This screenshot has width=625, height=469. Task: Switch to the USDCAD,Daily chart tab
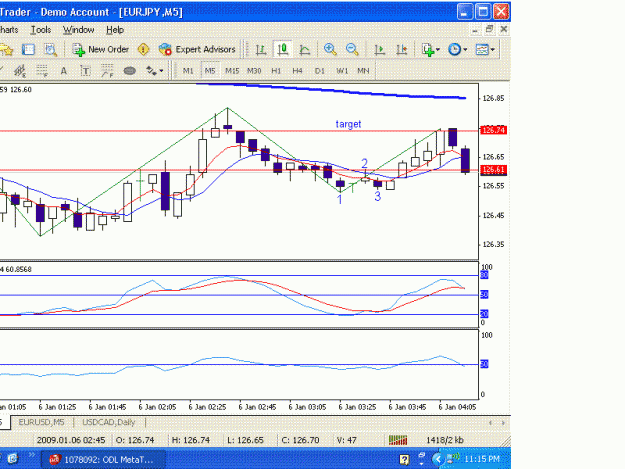tap(109, 422)
